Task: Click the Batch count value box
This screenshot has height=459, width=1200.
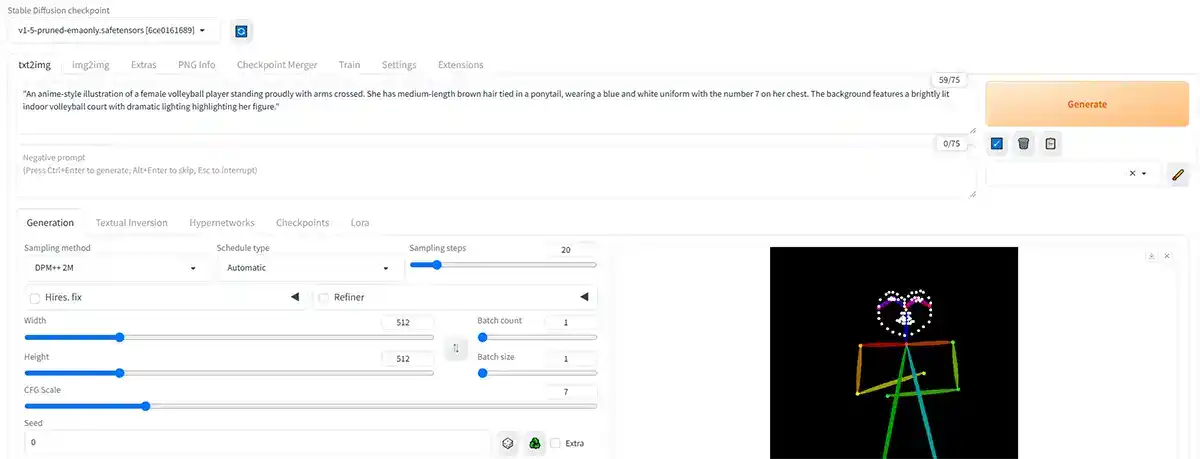Action: point(572,323)
